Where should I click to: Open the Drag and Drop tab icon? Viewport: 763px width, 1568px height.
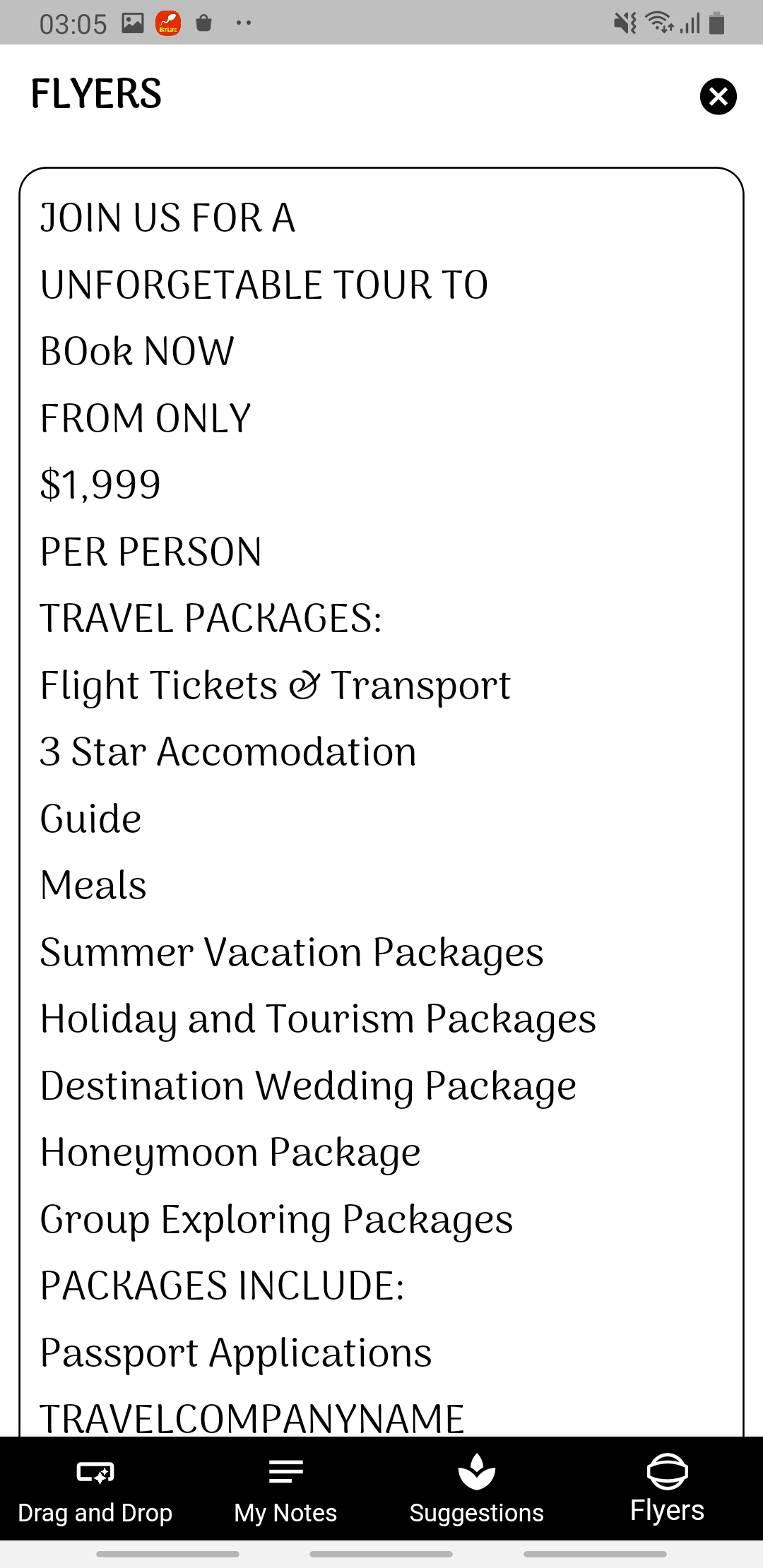95,1472
